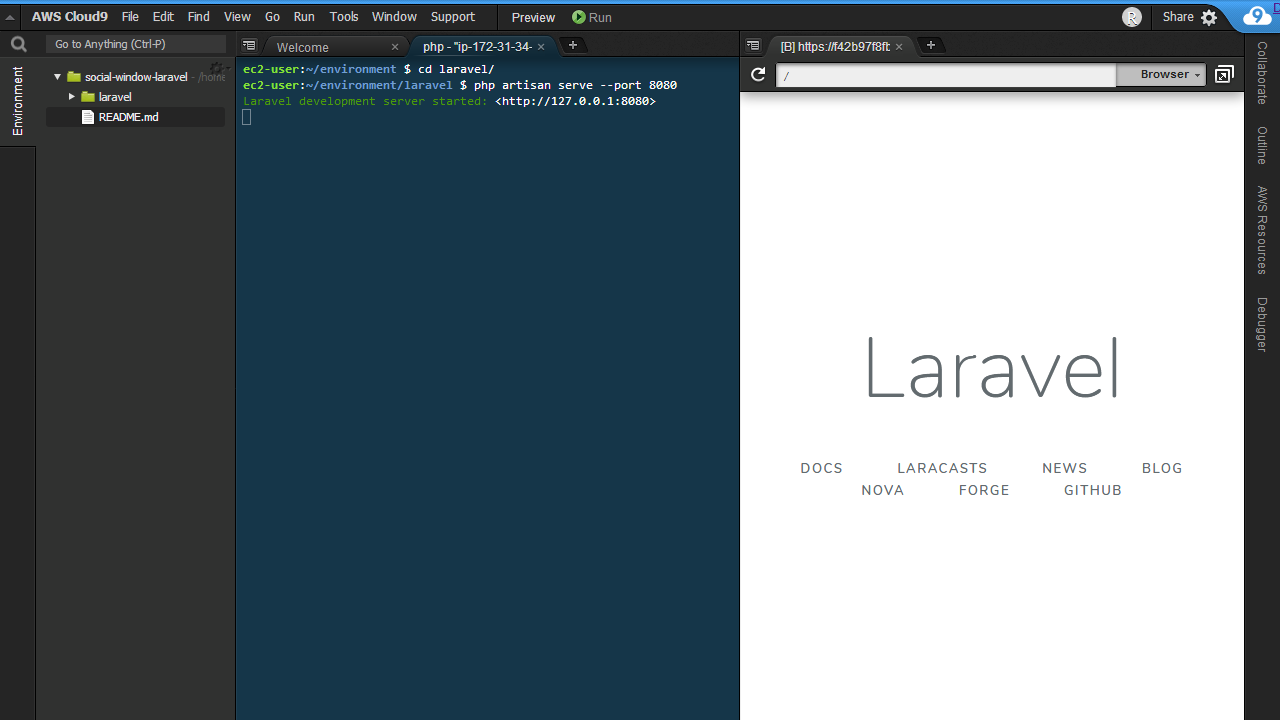Open the NOVA link
Screen dimensions: 1280x720
pyautogui.click(x=883, y=490)
